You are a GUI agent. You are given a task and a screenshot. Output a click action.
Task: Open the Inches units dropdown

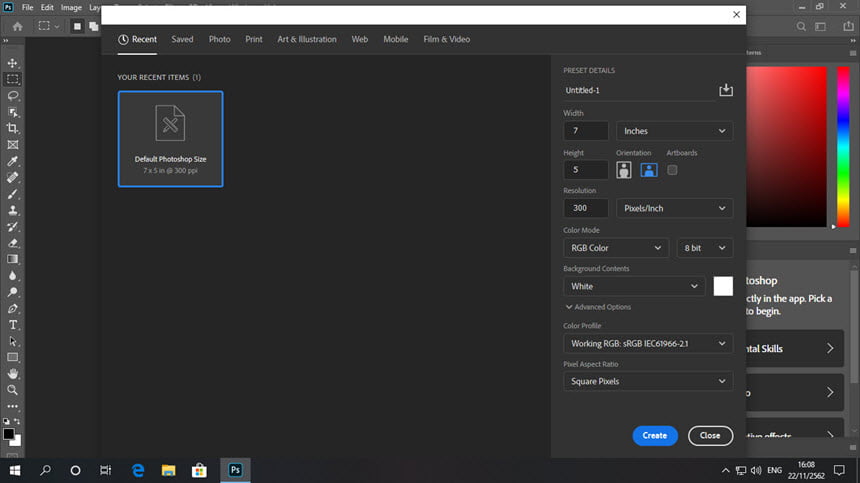coord(674,131)
